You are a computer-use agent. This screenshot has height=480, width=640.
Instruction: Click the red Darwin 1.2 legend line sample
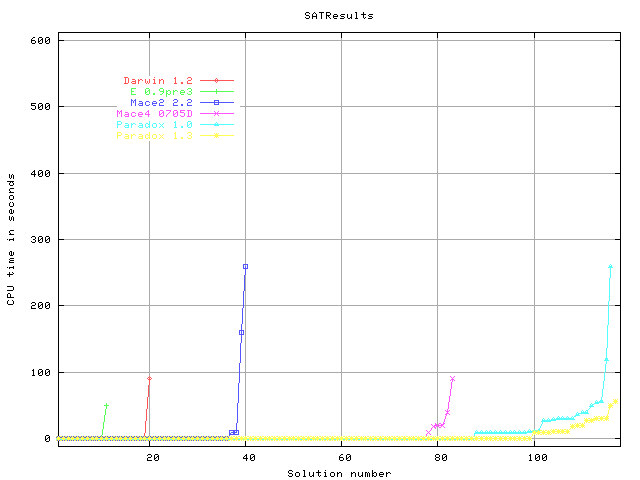[x=217, y=81]
